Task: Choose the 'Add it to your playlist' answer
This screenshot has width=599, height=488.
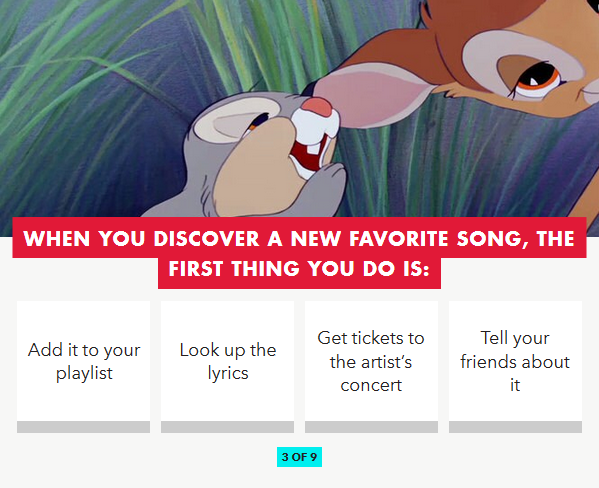Action: click(x=84, y=361)
